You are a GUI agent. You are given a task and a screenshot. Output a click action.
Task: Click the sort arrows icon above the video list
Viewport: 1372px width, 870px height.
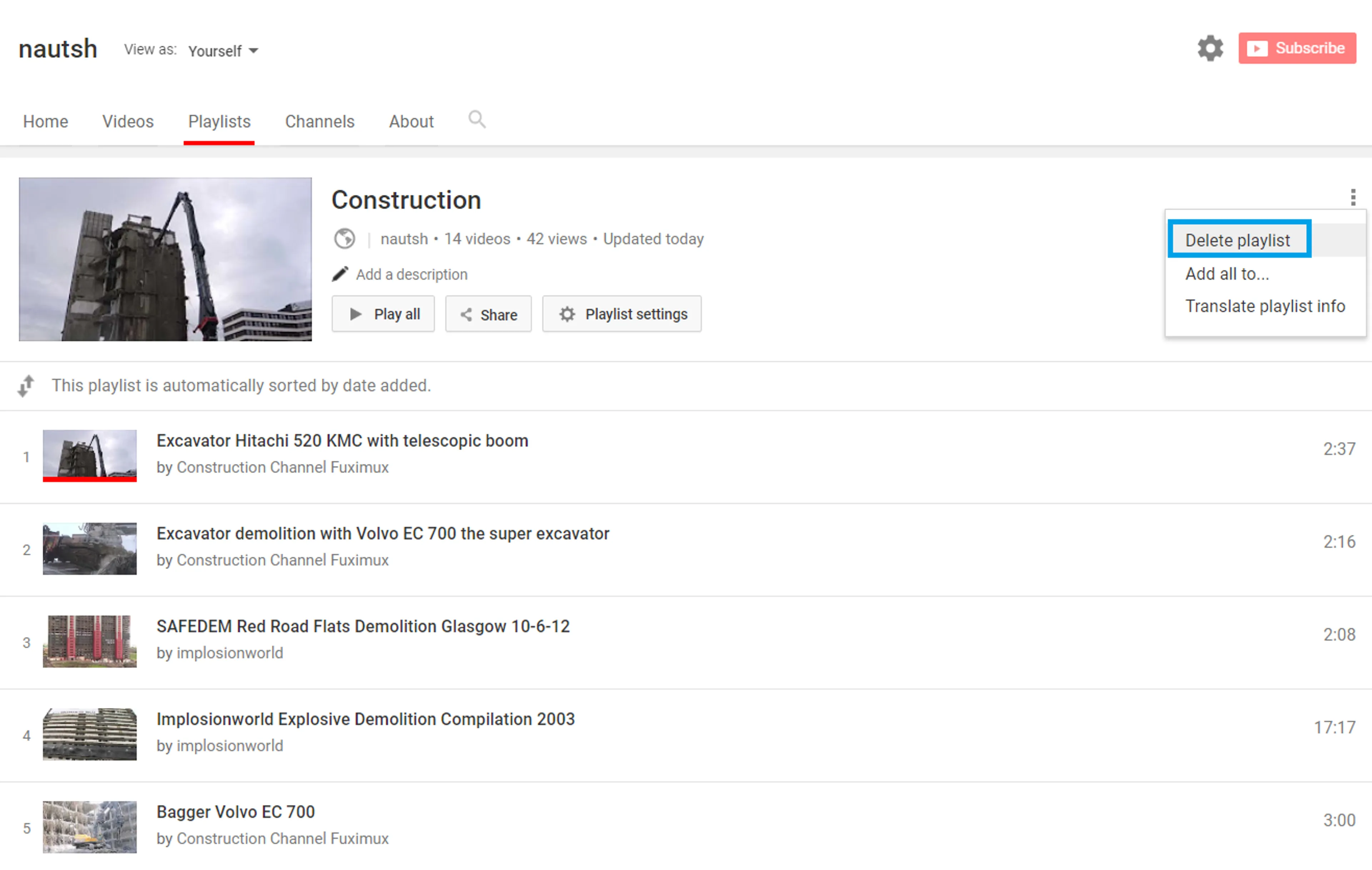[25, 385]
